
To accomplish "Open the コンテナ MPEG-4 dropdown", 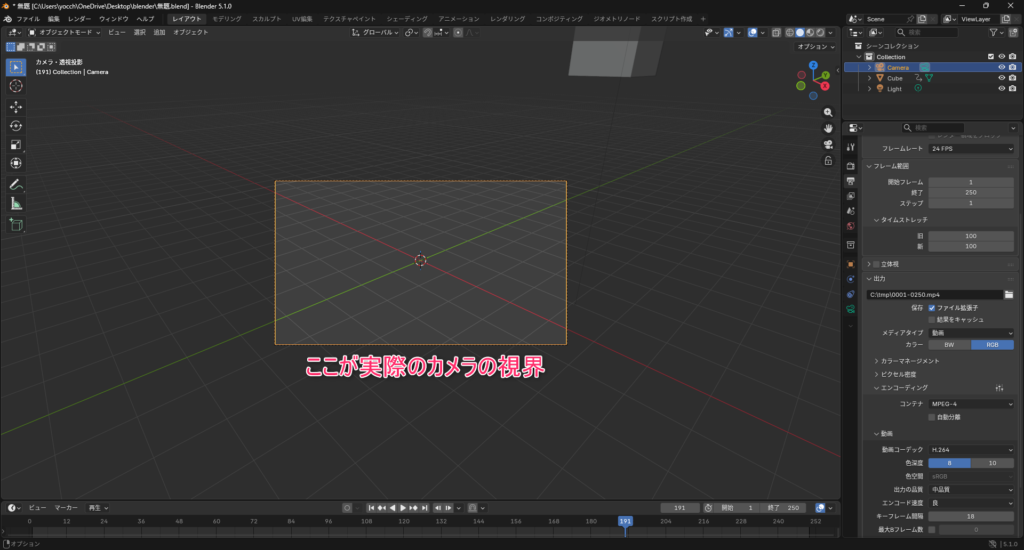I will pyautogui.click(x=970, y=403).
